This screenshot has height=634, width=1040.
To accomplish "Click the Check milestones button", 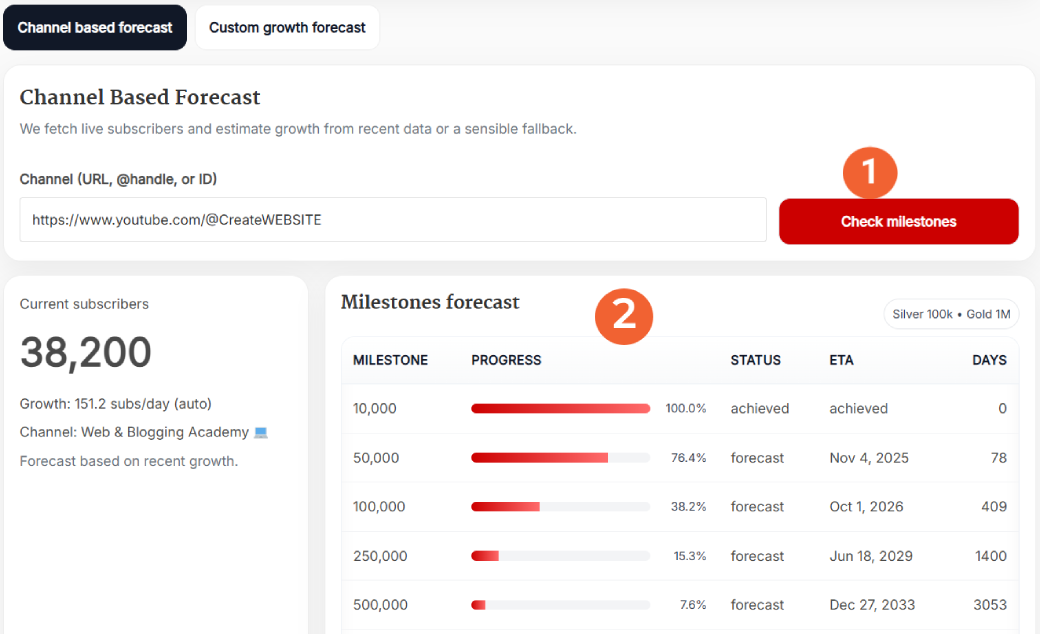I will tap(899, 222).
